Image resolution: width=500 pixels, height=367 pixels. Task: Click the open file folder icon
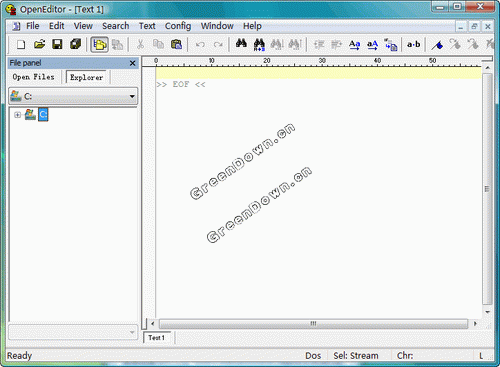[x=39, y=44]
